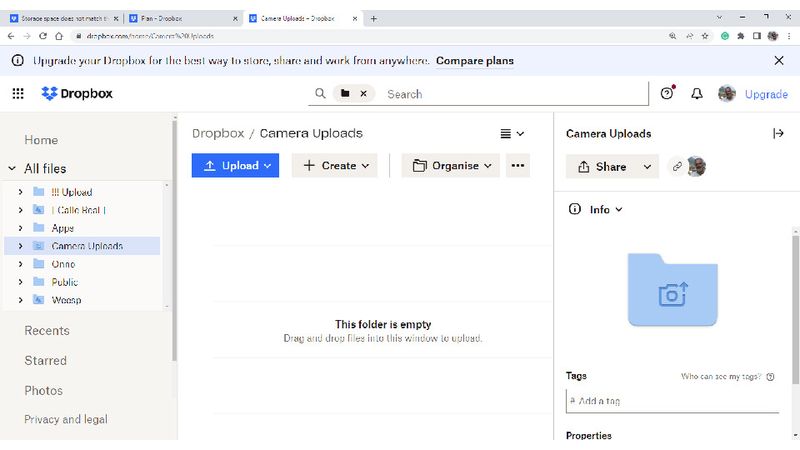Open the Share dropdown arrow
This screenshot has height=450, width=800.
click(x=647, y=166)
